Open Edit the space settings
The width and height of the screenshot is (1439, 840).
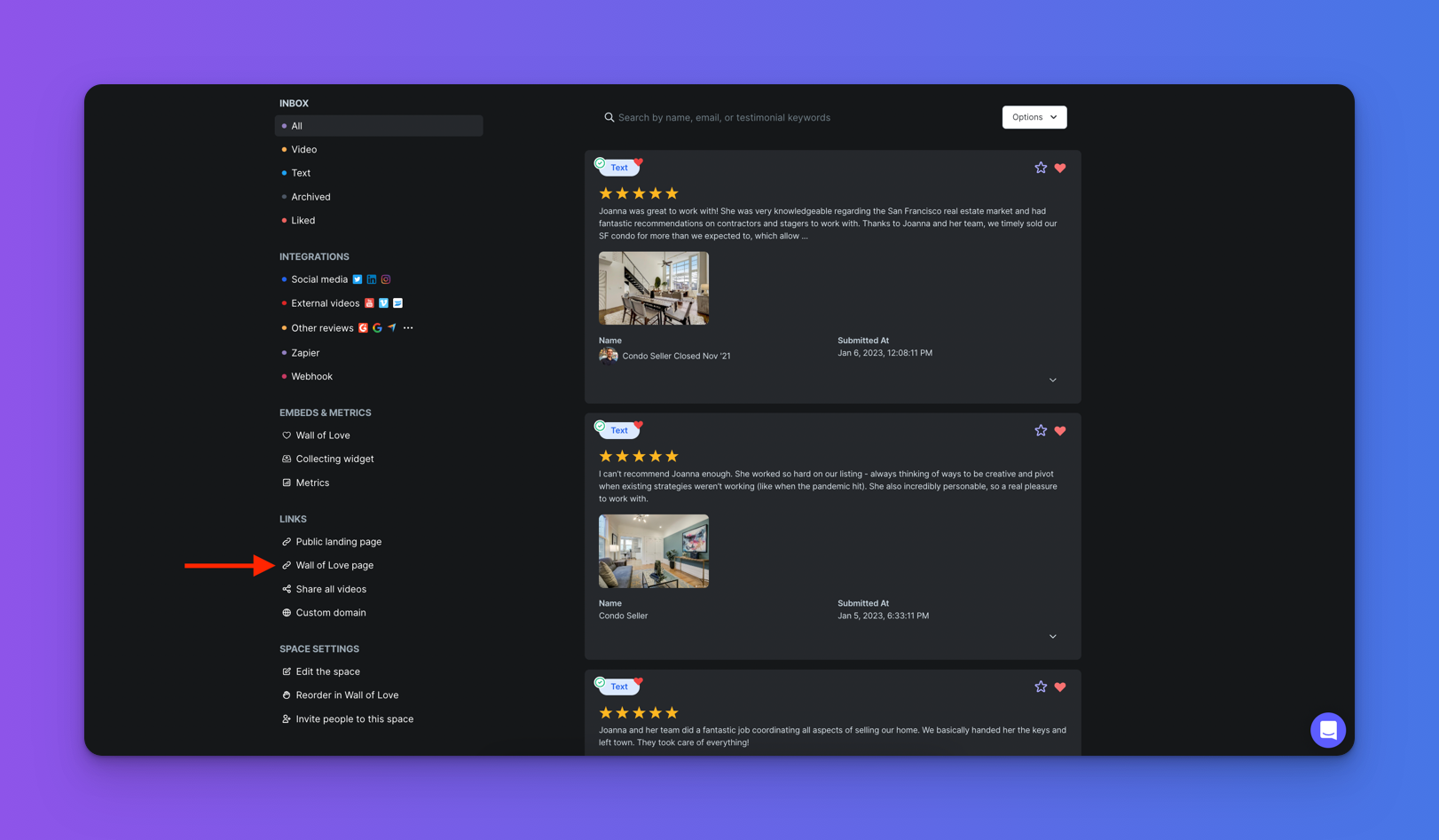click(327, 671)
